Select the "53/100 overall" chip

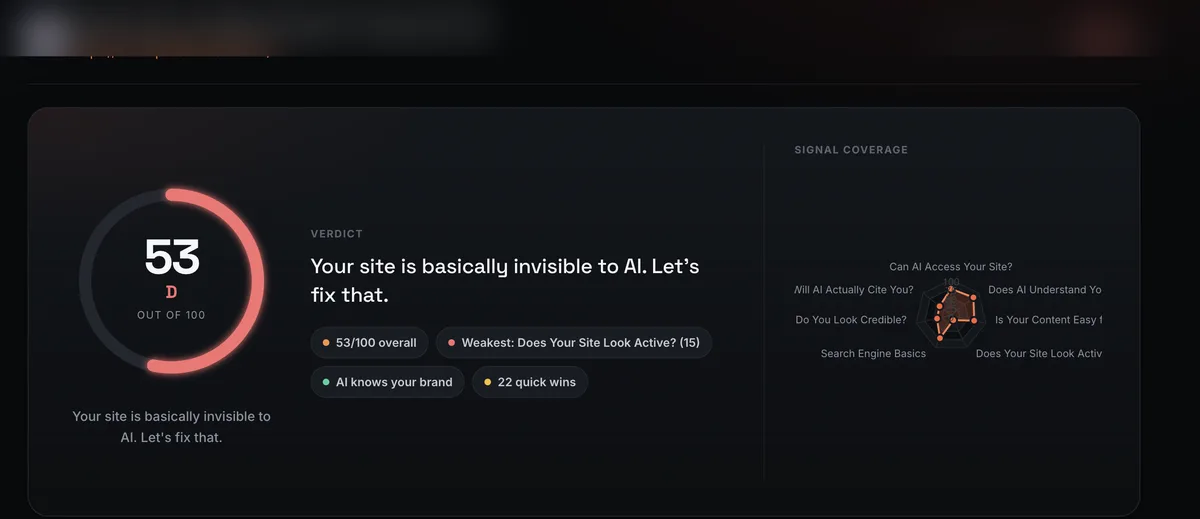[x=370, y=342]
